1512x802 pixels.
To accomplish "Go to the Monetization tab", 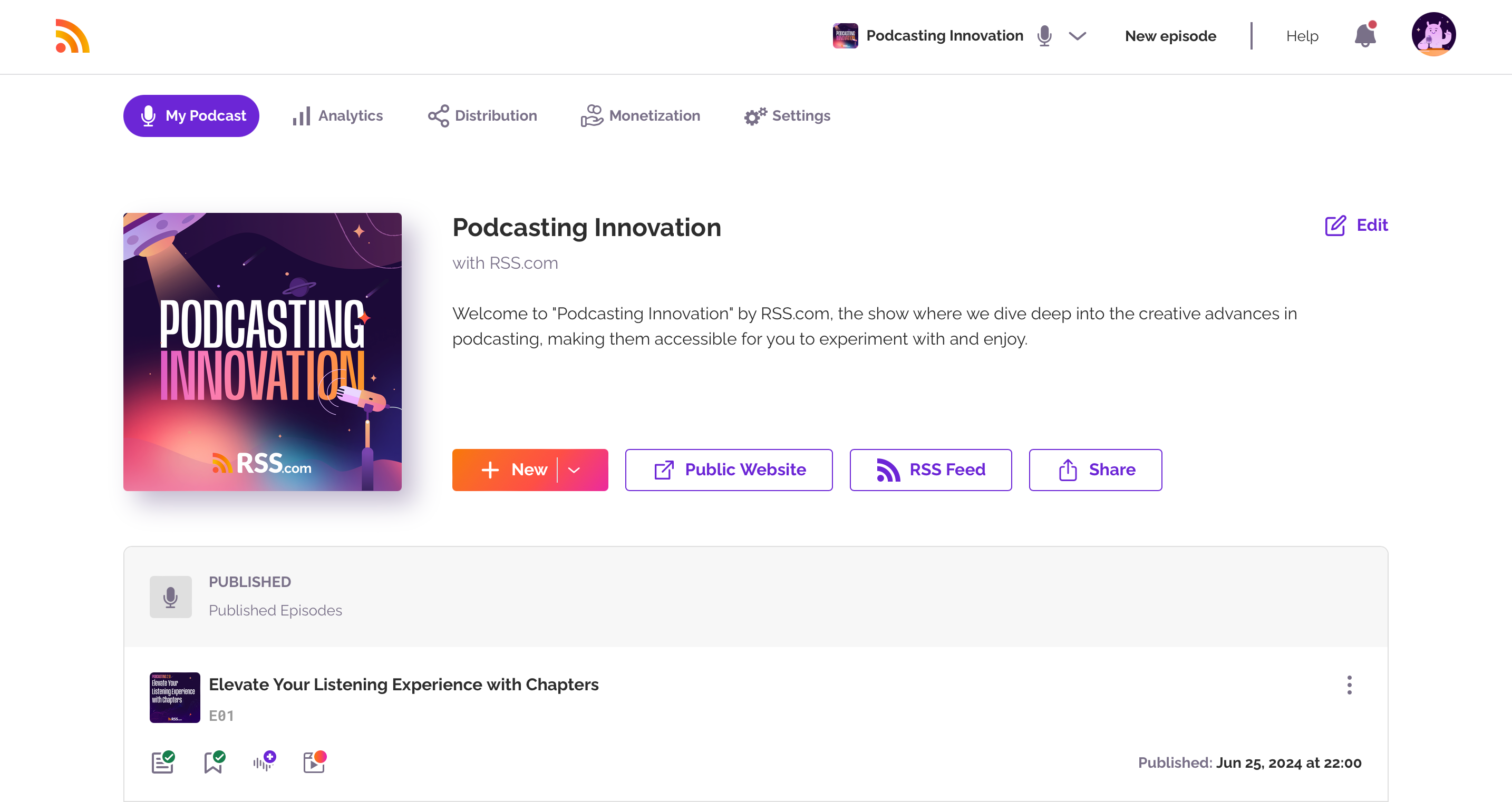I will point(641,115).
